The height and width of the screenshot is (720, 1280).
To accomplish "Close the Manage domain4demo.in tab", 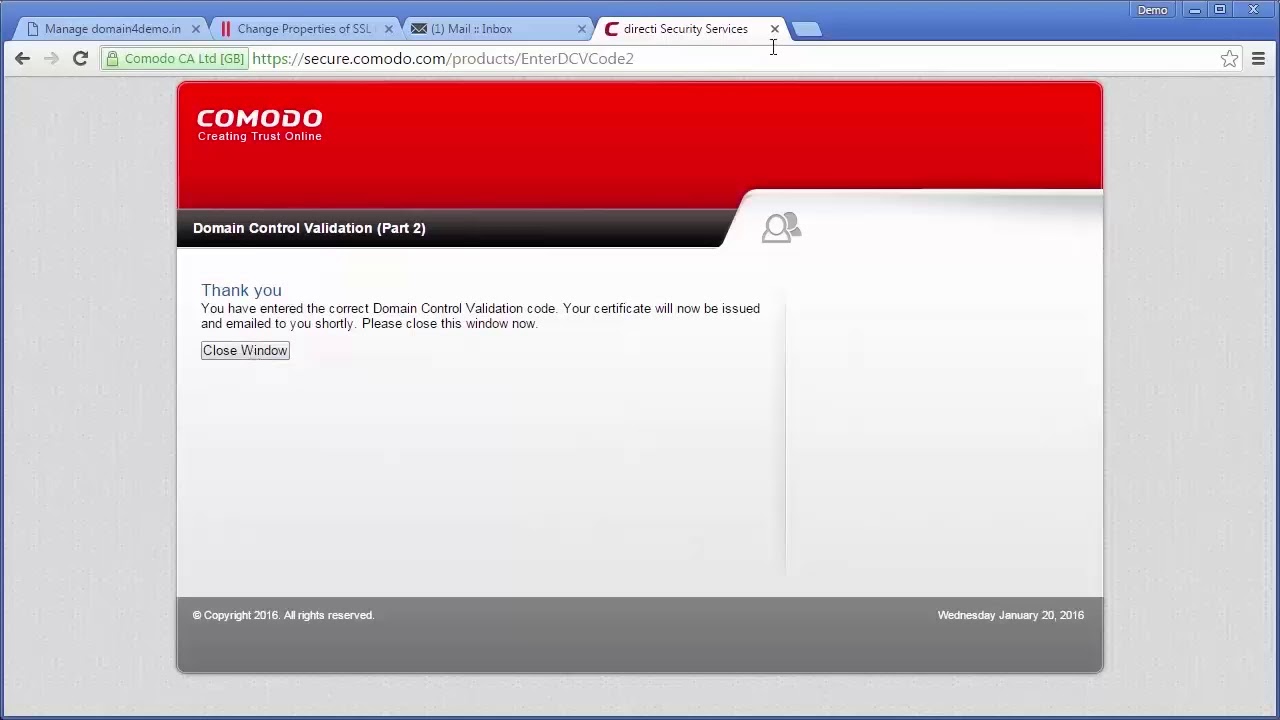I will 196,29.
